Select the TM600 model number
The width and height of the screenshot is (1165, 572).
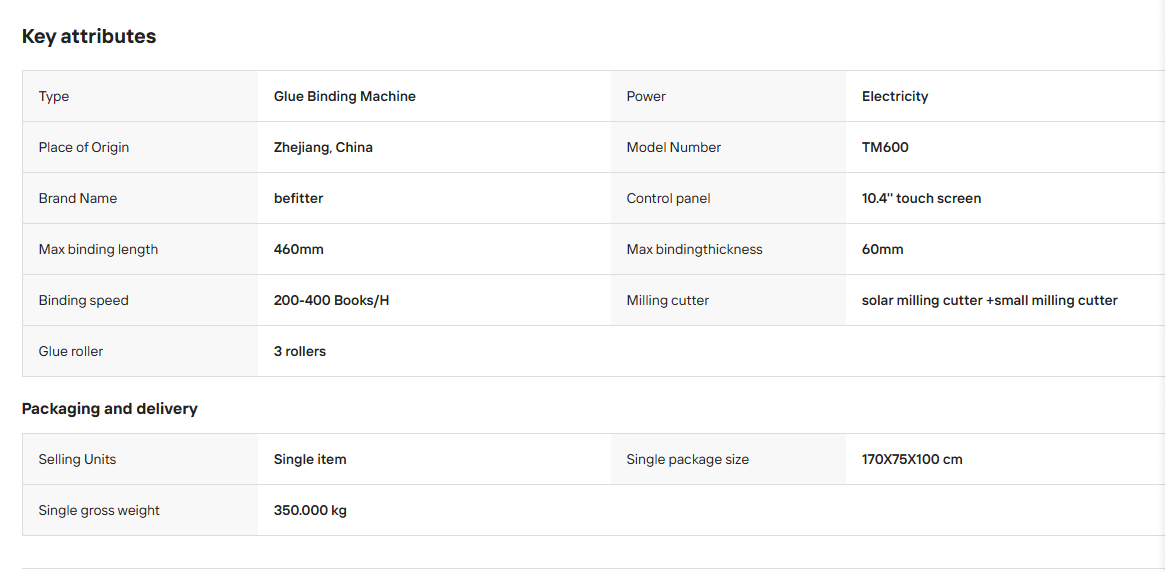[885, 147]
